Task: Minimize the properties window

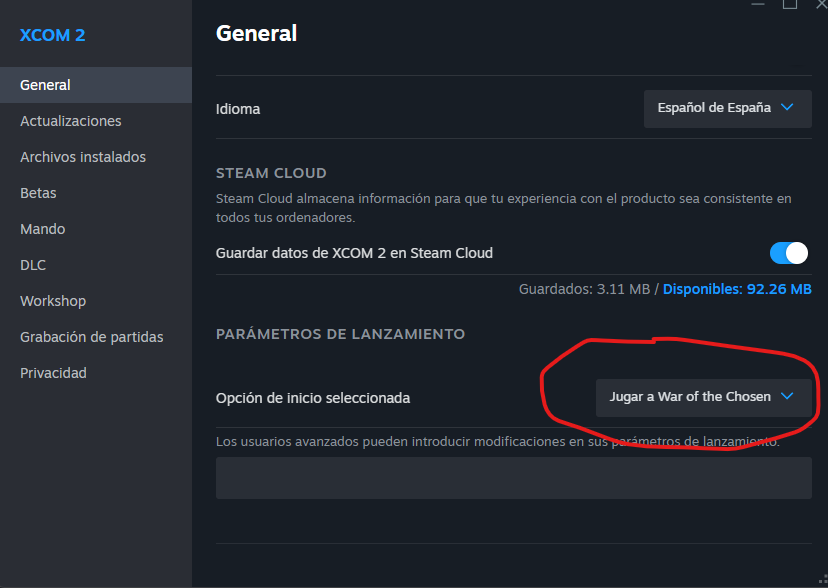Action: pos(758,4)
